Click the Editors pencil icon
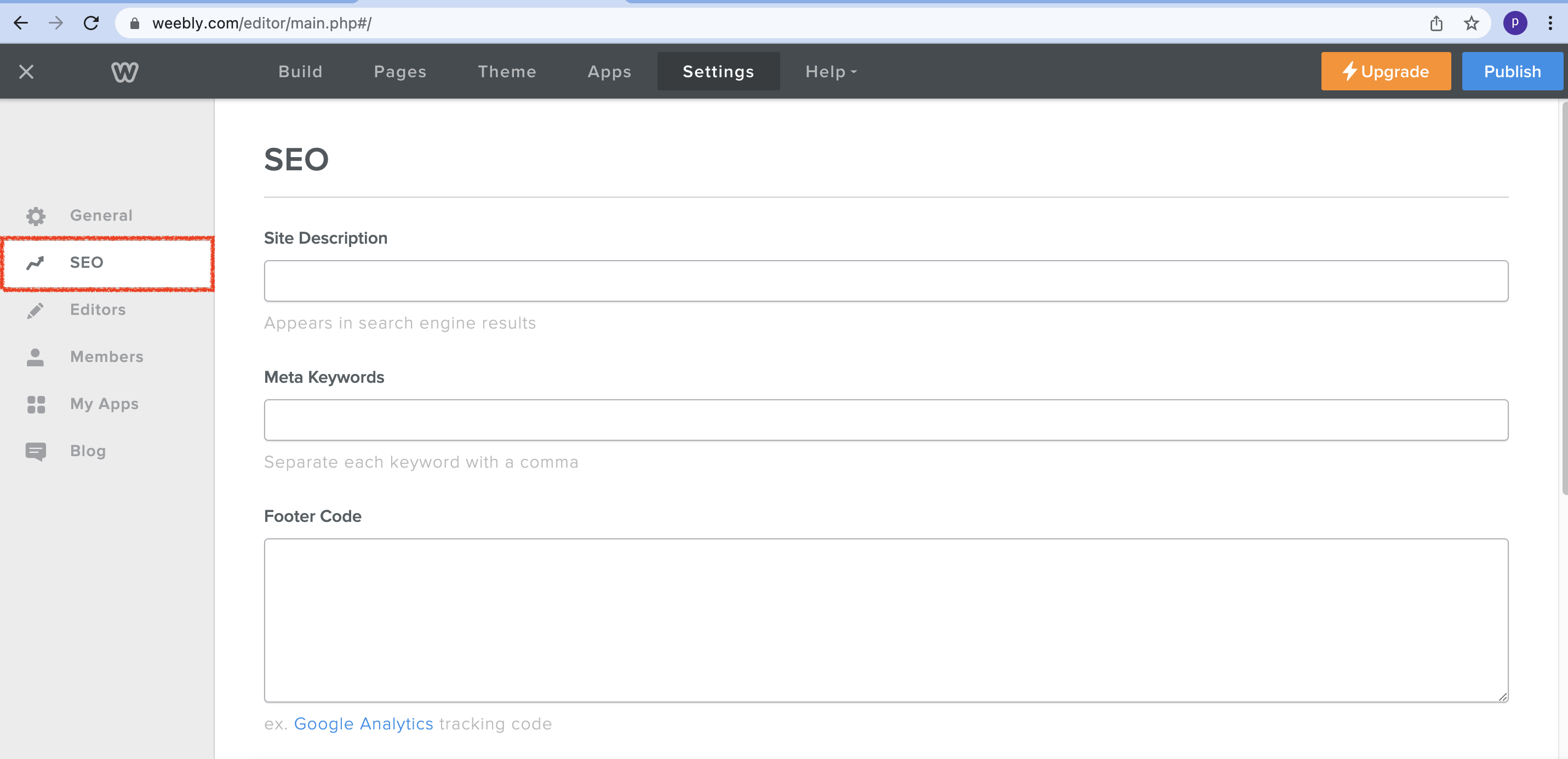The width and height of the screenshot is (1568, 759). (x=35, y=311)
